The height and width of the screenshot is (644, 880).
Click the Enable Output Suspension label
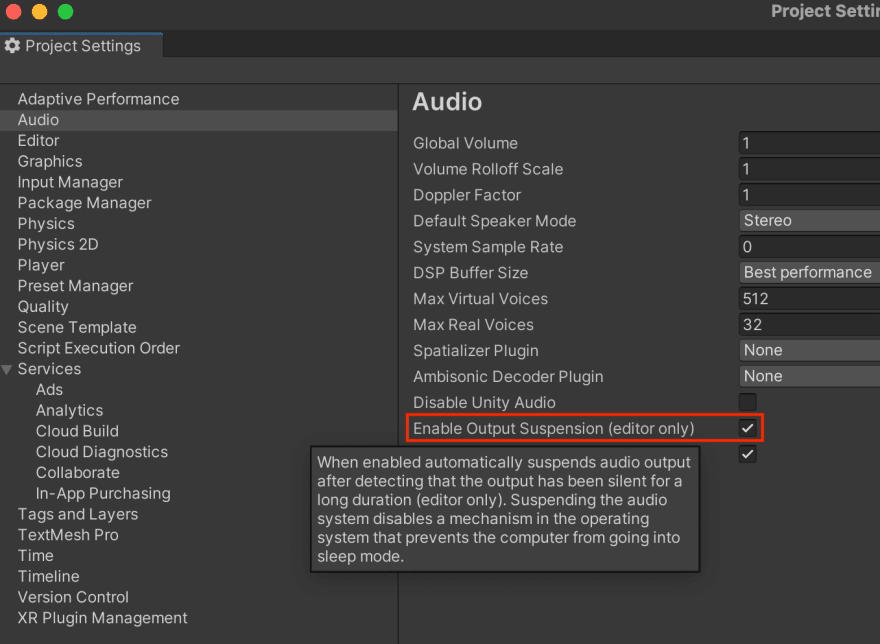point(553,428)
